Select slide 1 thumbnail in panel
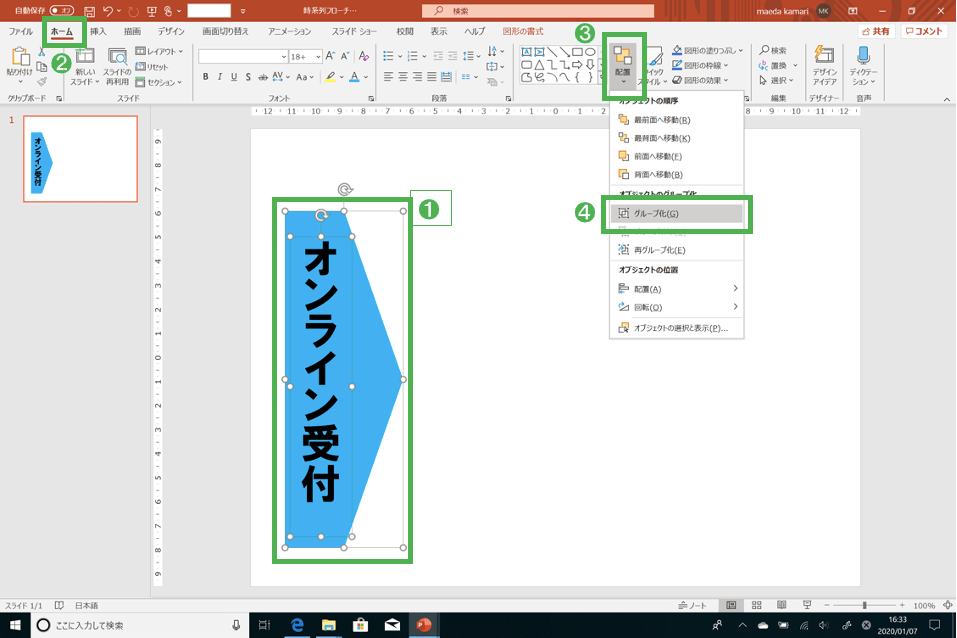The image size is (957, 638). click(81, 159)
